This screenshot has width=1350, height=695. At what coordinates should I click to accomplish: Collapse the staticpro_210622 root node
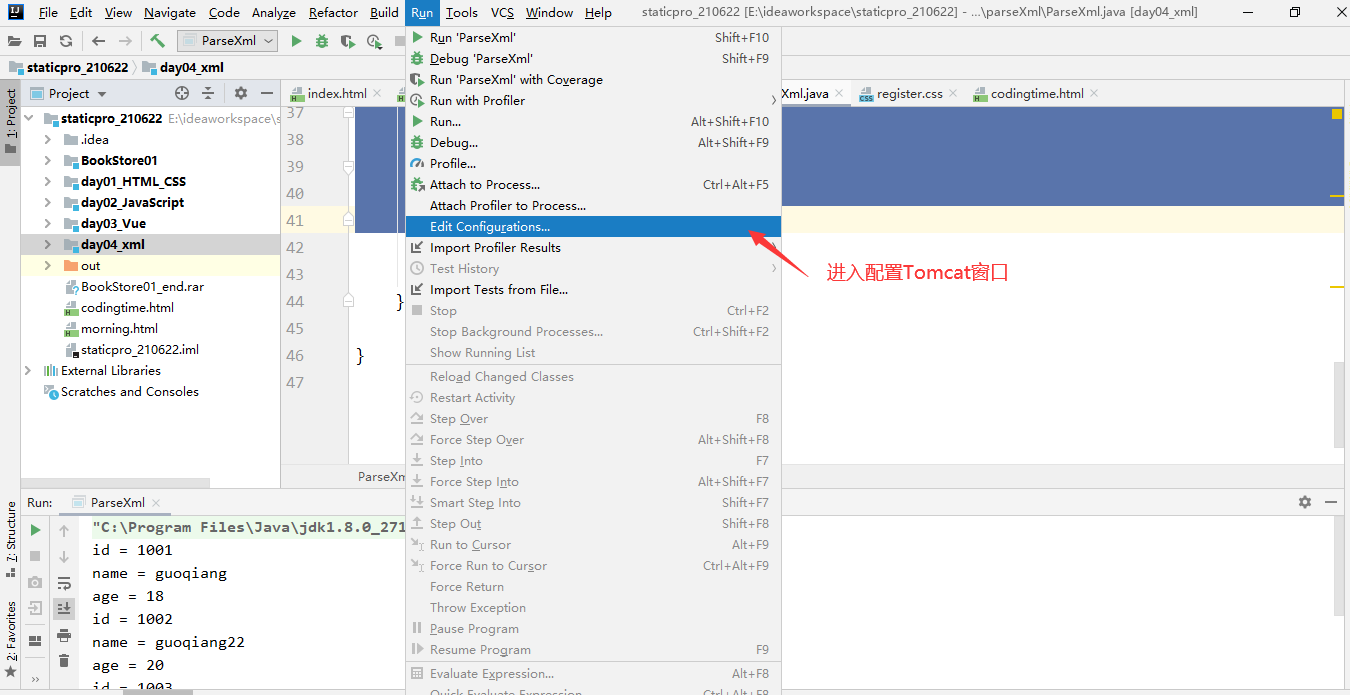pos(28,118)
